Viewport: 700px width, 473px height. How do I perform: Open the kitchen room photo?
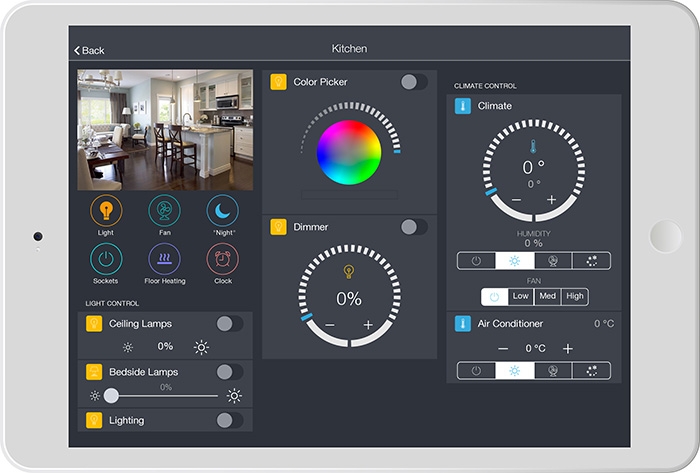click(x=165, y=130)
